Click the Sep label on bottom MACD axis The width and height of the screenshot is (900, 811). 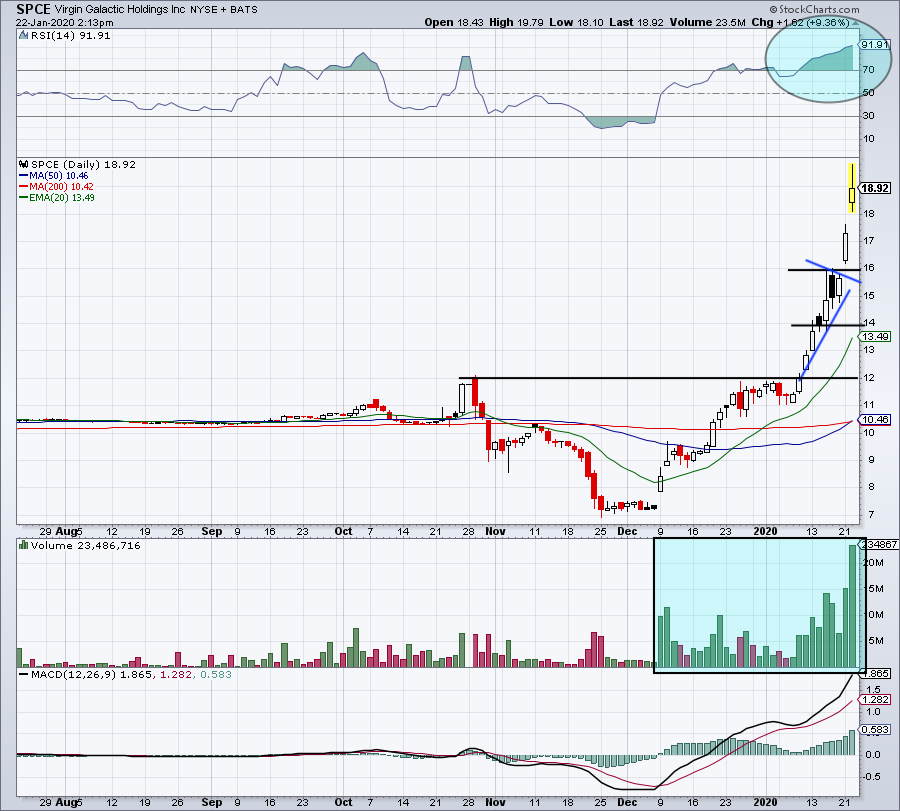click(x=212, y=802)
